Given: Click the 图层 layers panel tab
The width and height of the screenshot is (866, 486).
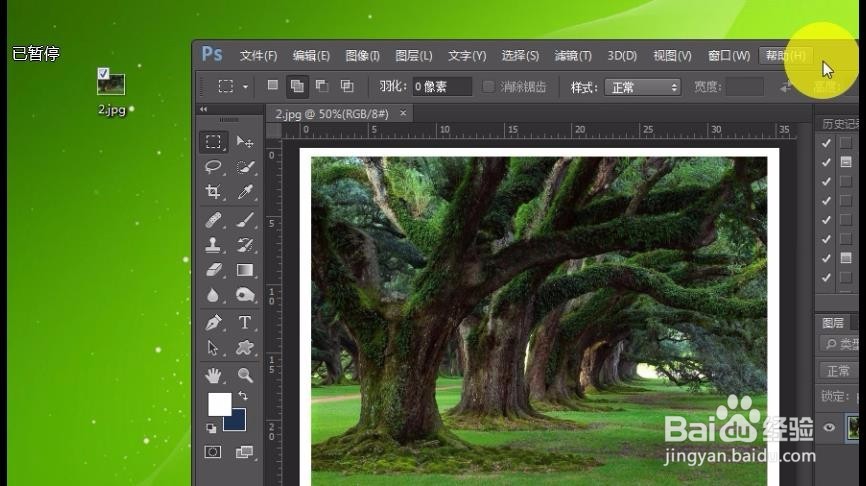Looking at the screenshot, I should [x=833, y=323].
